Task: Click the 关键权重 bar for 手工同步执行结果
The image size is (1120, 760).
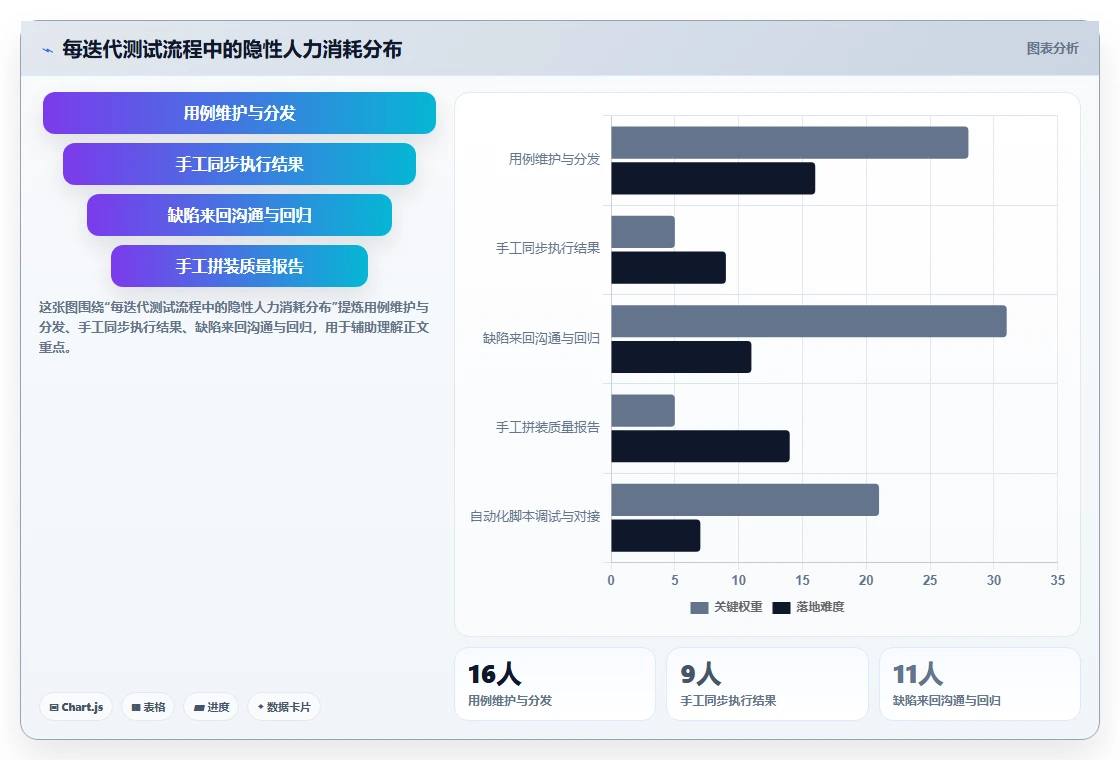Action: point(643,232)
